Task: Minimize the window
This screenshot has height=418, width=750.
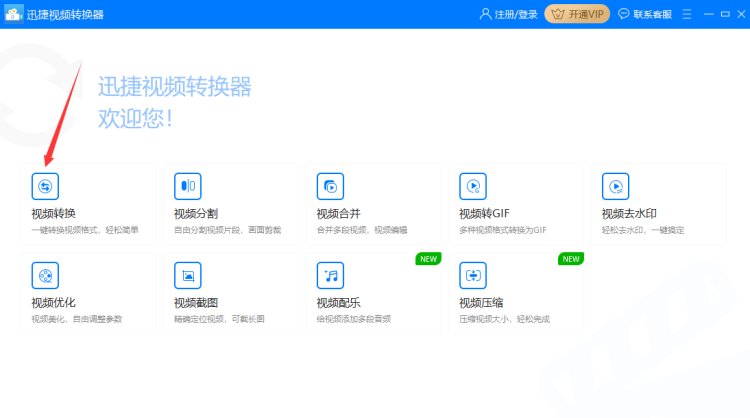Action: tap(709, 14)
